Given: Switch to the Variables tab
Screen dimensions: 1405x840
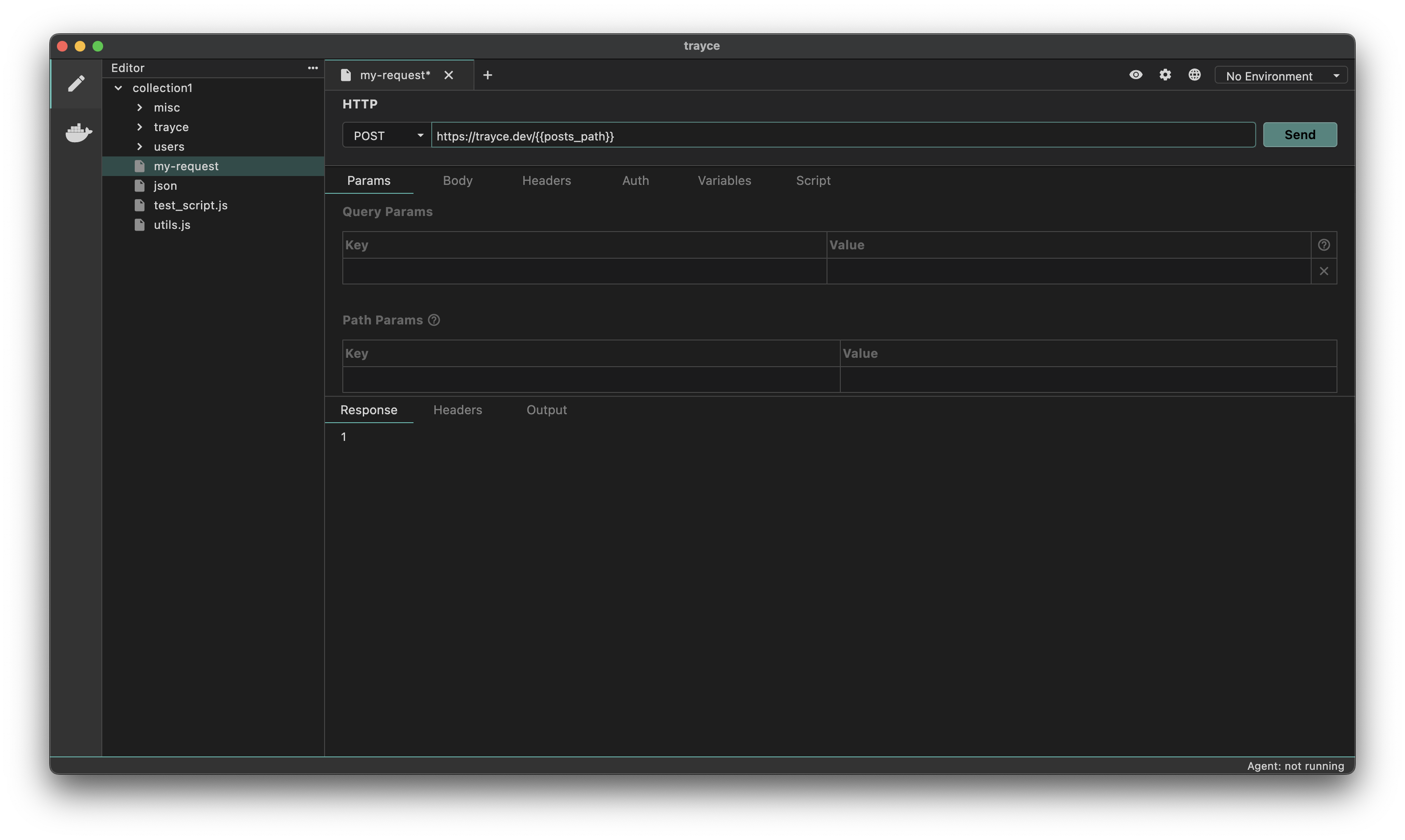Looking at the screenshot, I should (724, 180).
